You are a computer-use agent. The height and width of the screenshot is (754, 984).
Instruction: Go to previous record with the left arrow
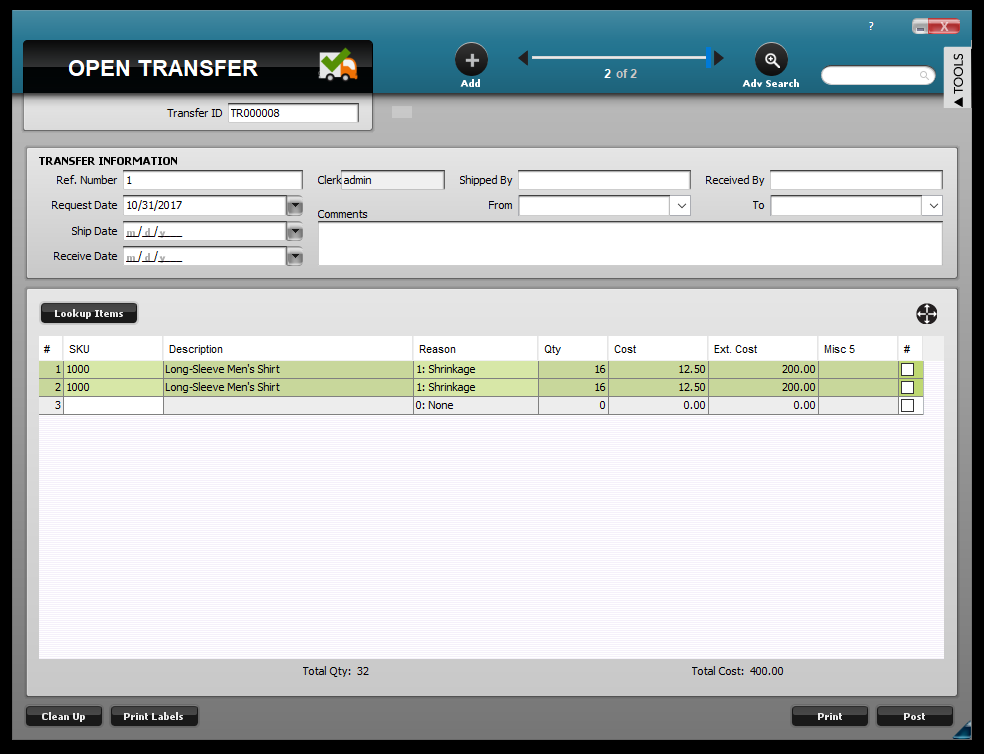click(x=523, y=57)
